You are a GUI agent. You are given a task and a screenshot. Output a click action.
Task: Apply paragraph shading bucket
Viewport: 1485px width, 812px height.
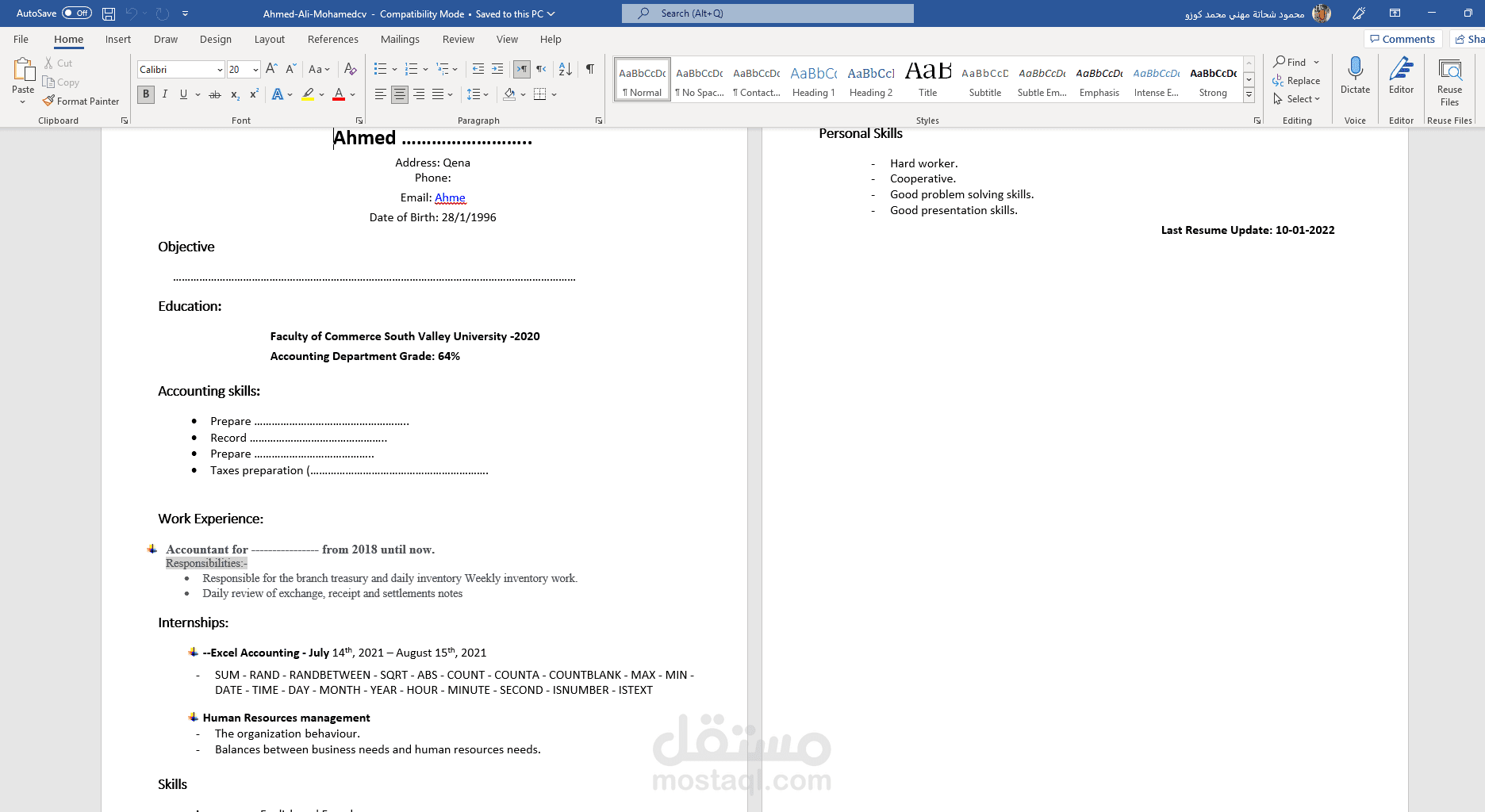[510, 94]
